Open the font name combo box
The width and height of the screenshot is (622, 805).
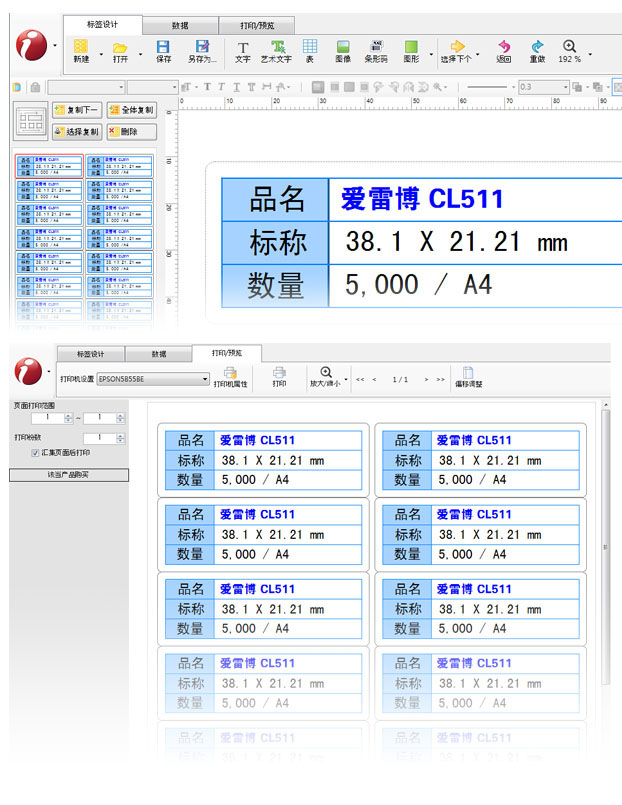pos(87,87)
